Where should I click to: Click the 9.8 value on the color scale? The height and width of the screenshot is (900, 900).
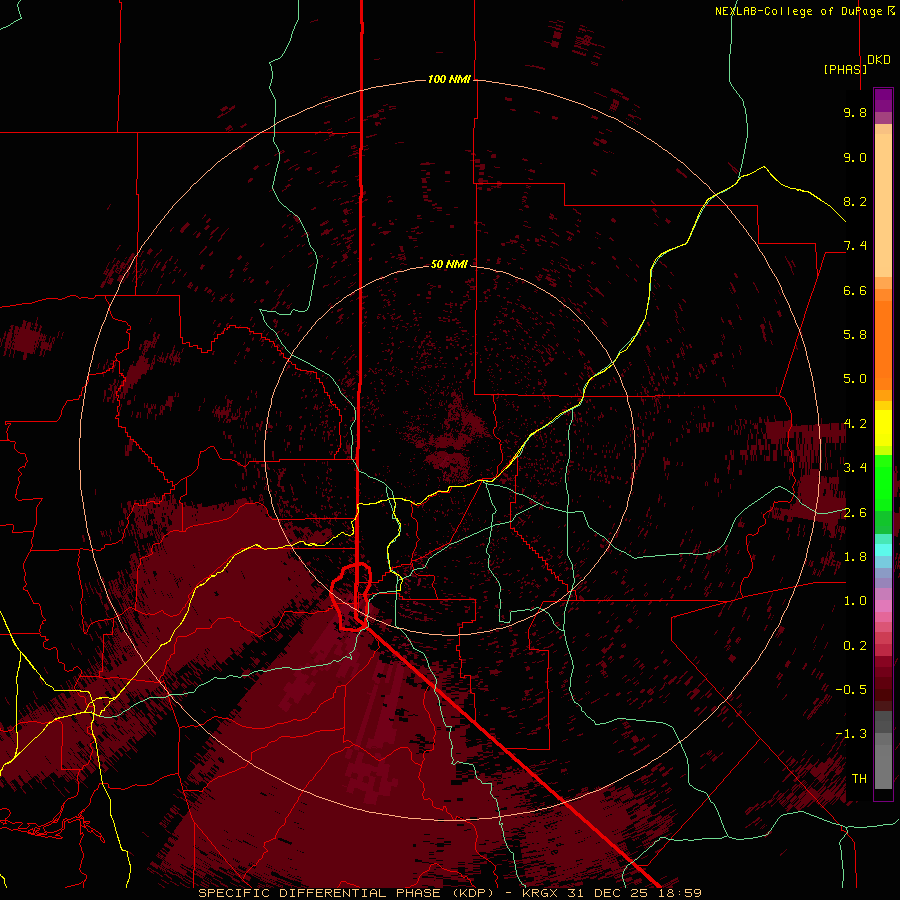(855, 112)
